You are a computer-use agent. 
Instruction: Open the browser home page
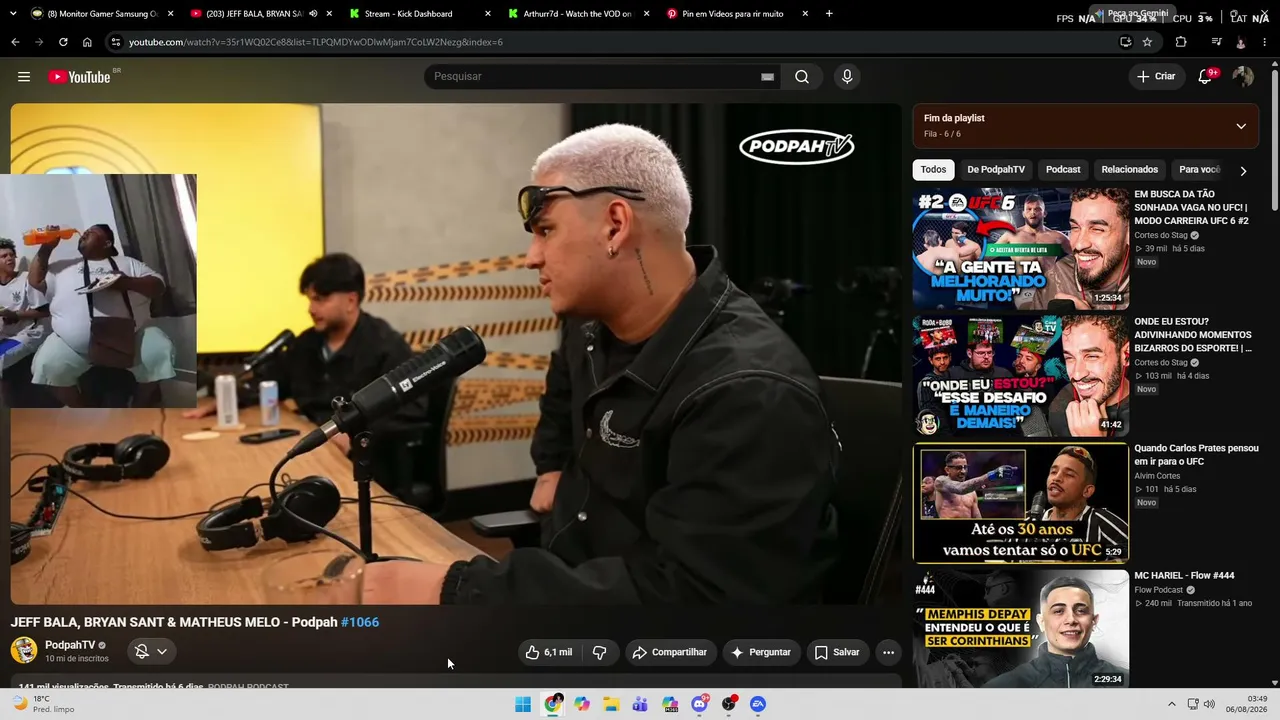point(87,42)
